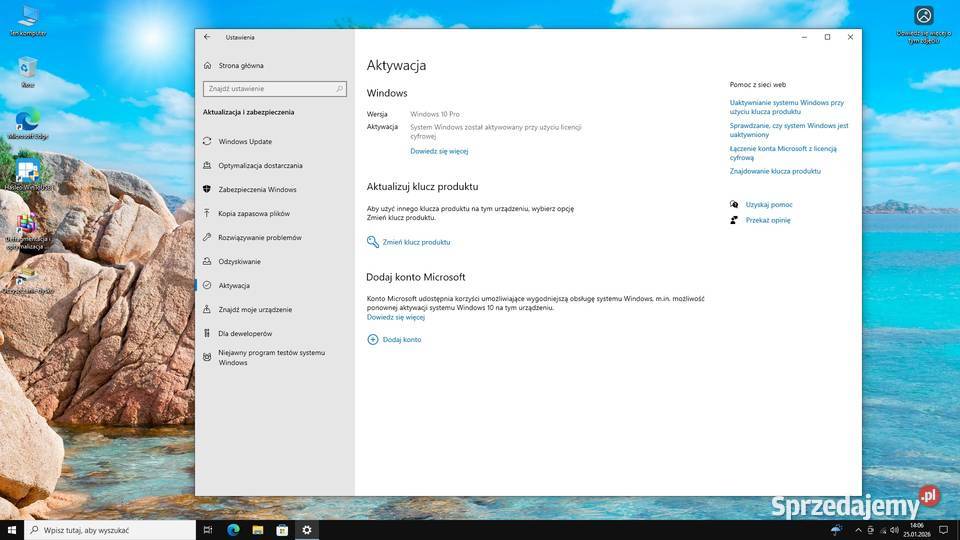Open Dowiedz się więcej under Dodaj konto Microsoft
This screenshot has height=540, width=960.
point(396,317)
